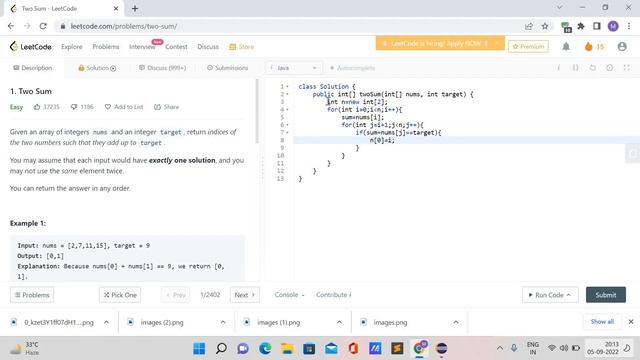The image size is (640, 360).
Task: Click the LeetCode logo in the header
Action: coord(31,47)
